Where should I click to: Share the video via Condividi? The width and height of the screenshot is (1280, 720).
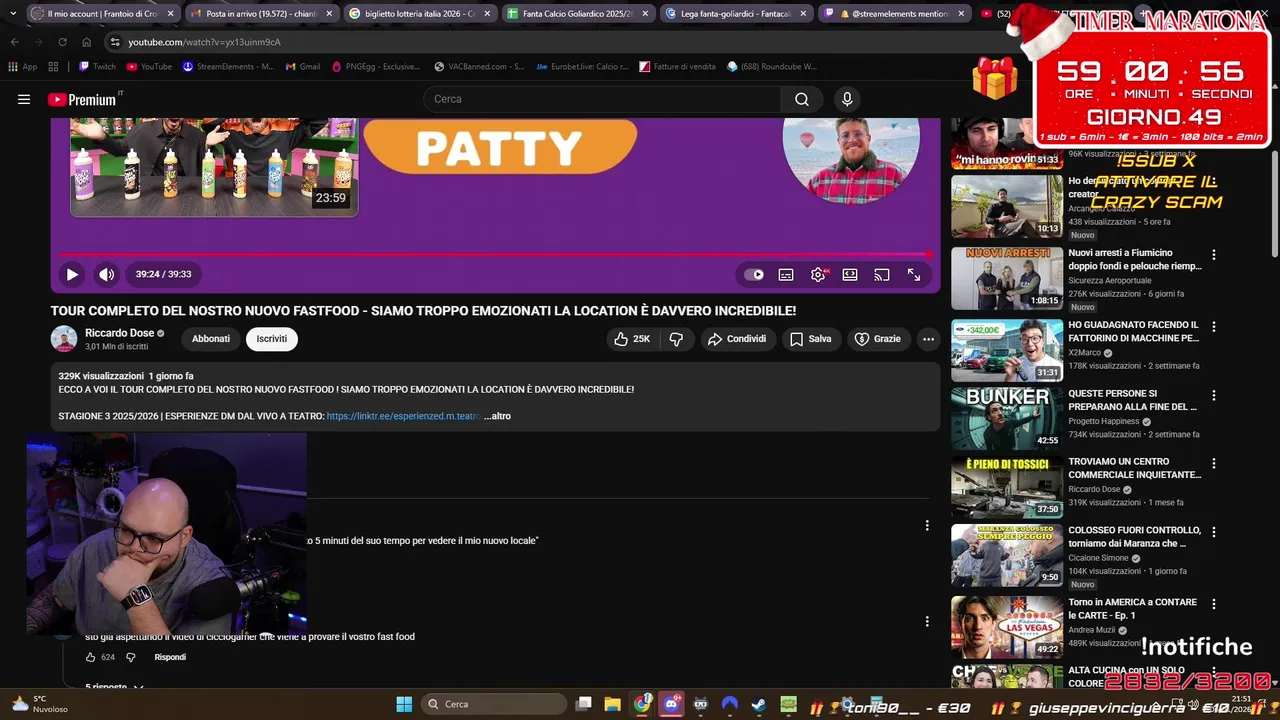[737, 339]
